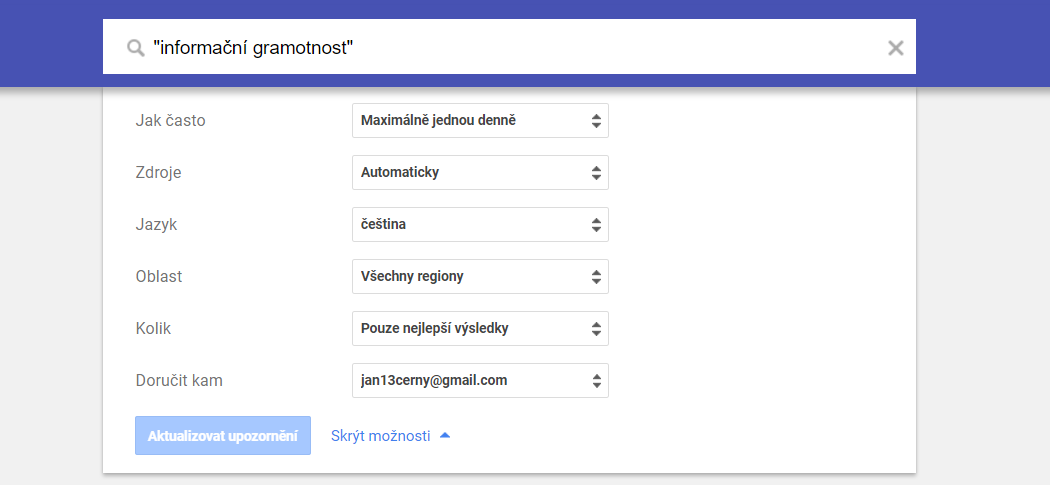
Task: Click the up-down arrows on Doručit kam selector
Action: (x=596, y=381)
